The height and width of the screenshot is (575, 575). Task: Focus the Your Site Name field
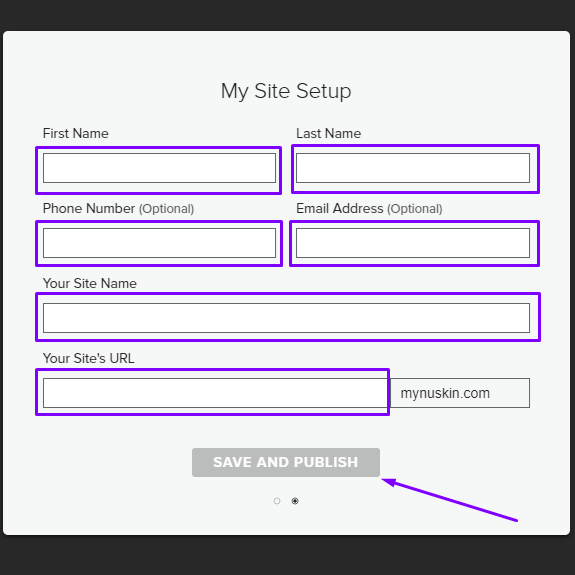click(x=286, y=318)
